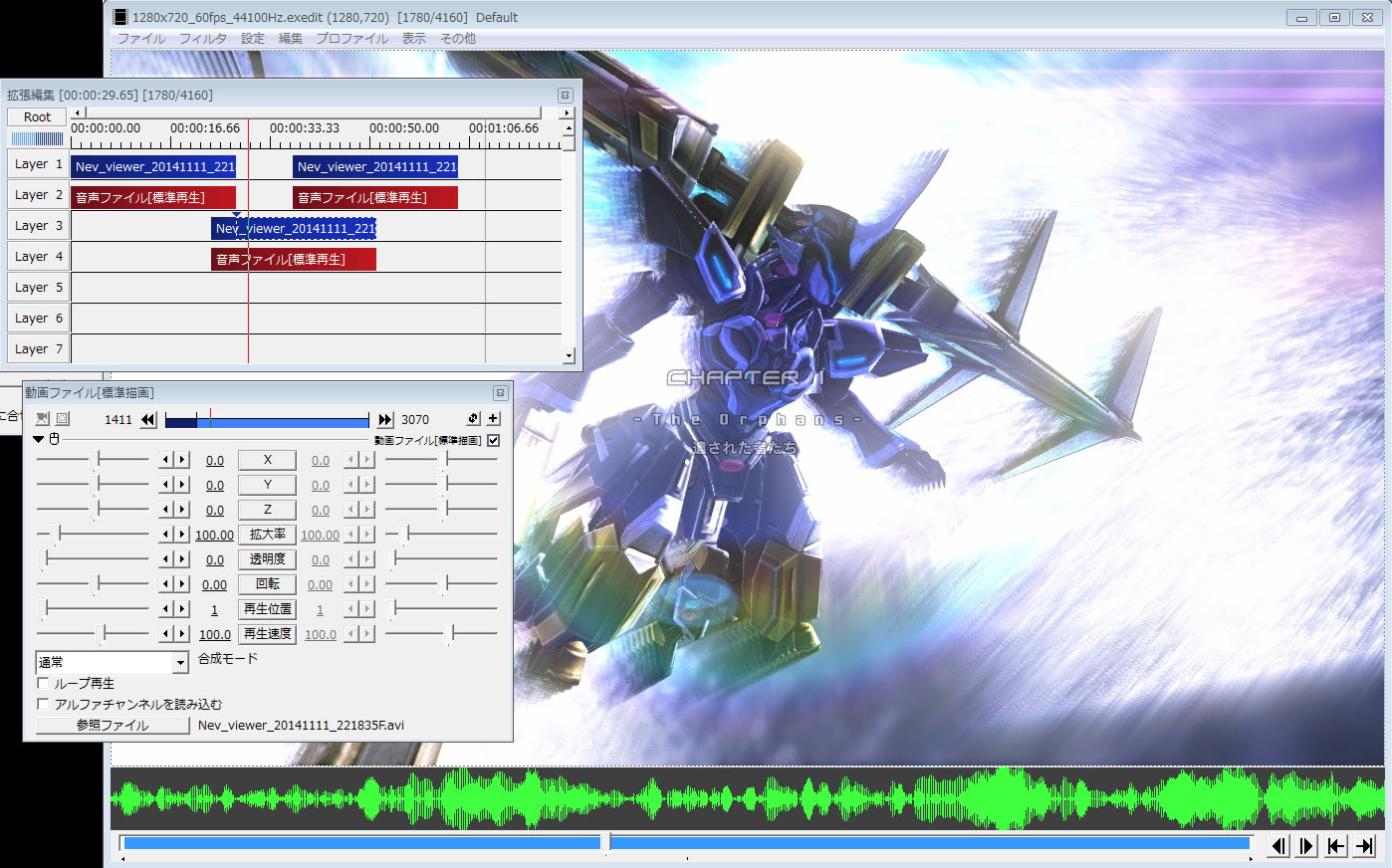The width and height of the screenshot is (1392, 868).
Task: Click 参照ファイル reference file button
Action: pos(113,726)
